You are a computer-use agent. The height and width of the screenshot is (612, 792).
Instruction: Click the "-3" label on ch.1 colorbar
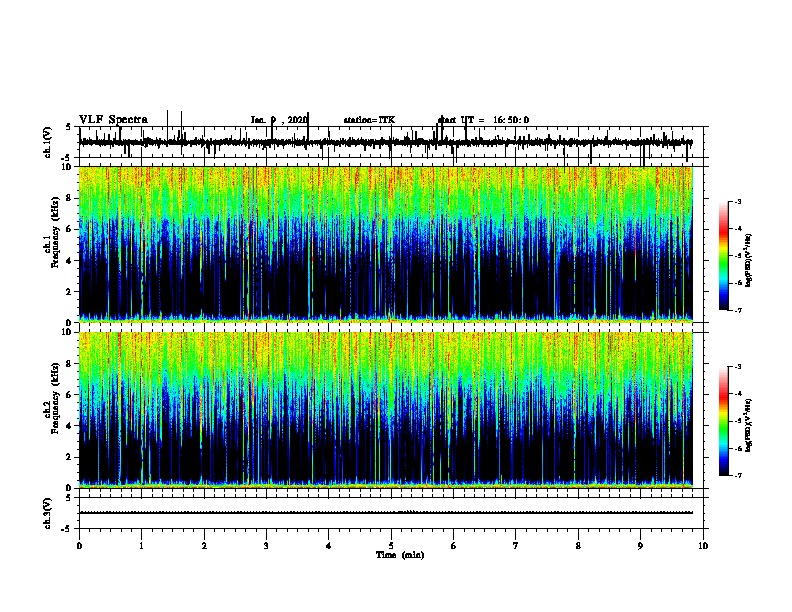point(737,202)
